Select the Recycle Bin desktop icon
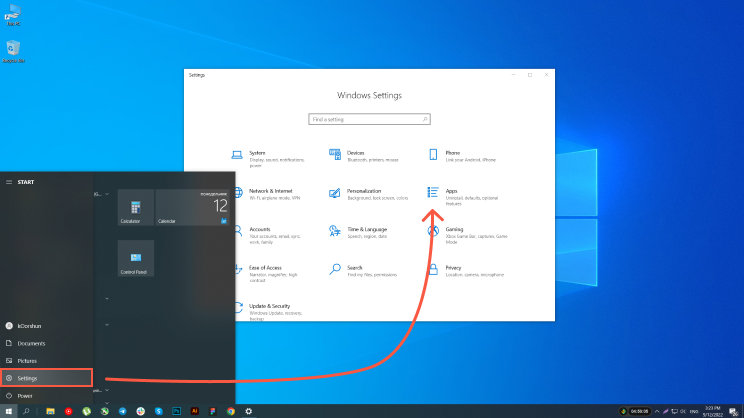This screenshot has width=744, height=418. 13,52
